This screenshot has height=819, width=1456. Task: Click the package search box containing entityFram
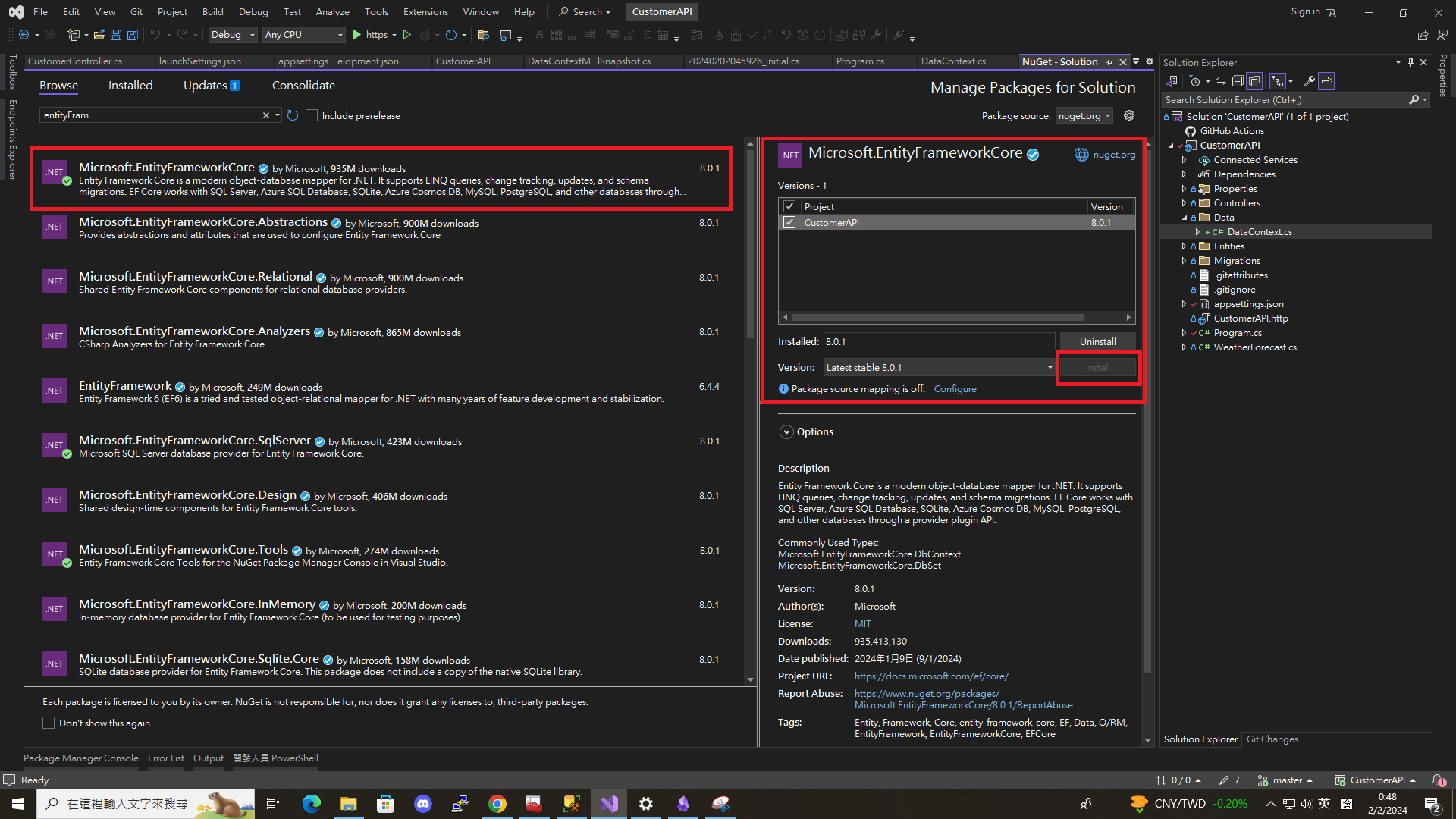tap(152, 115)
